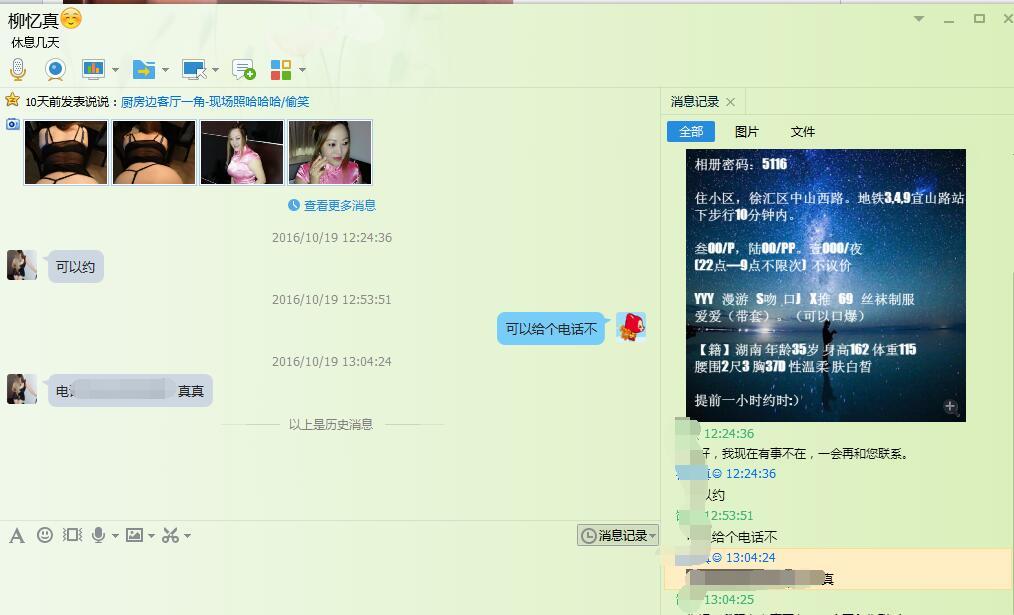The image size is (1014, 615).
Task: Expand the send file dropdown arrow
Action: click(166, 70)
